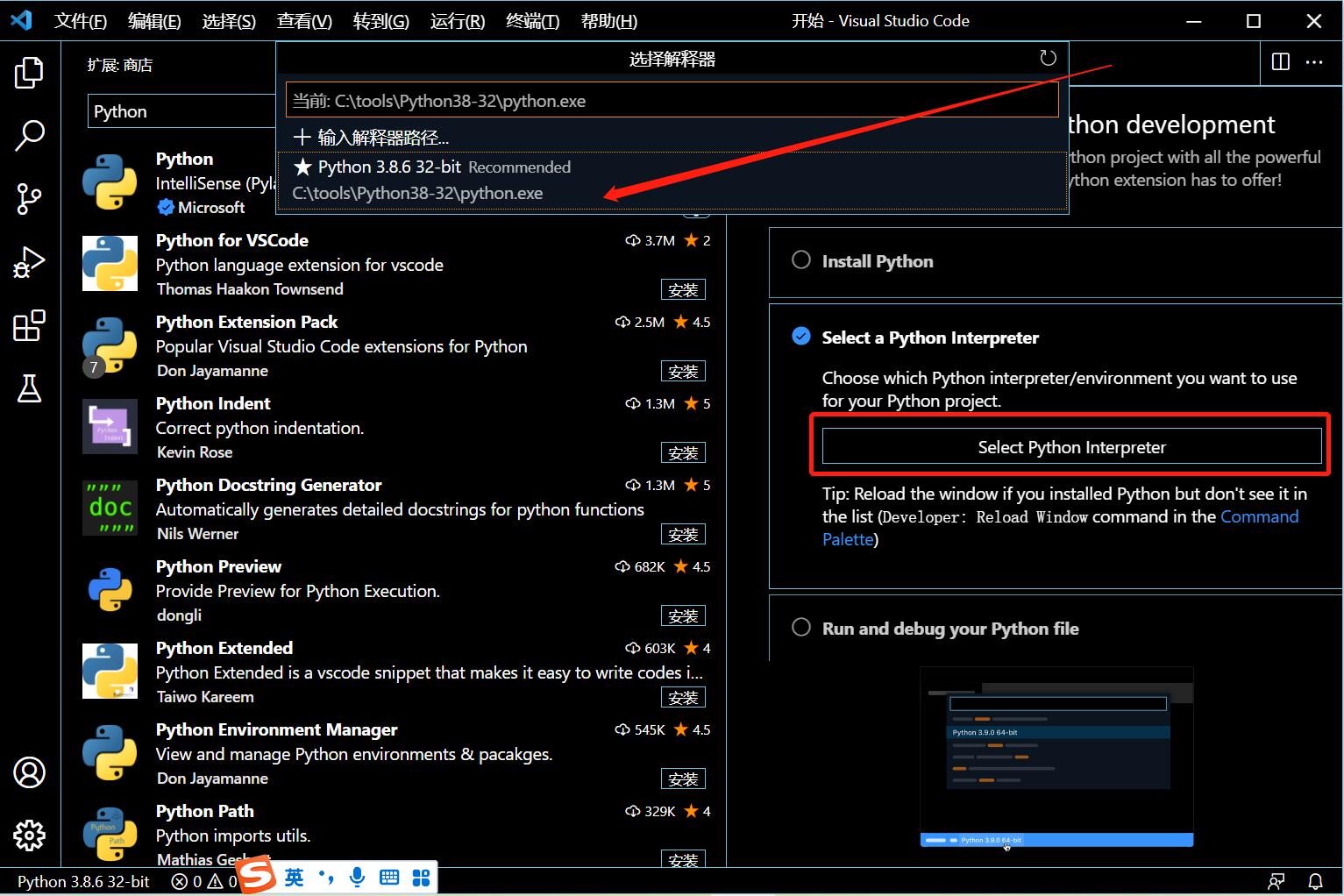The width and height of the screenshot is (1344, 896).
Task: Open the 文件(F) menu
Action: point(81,21)
